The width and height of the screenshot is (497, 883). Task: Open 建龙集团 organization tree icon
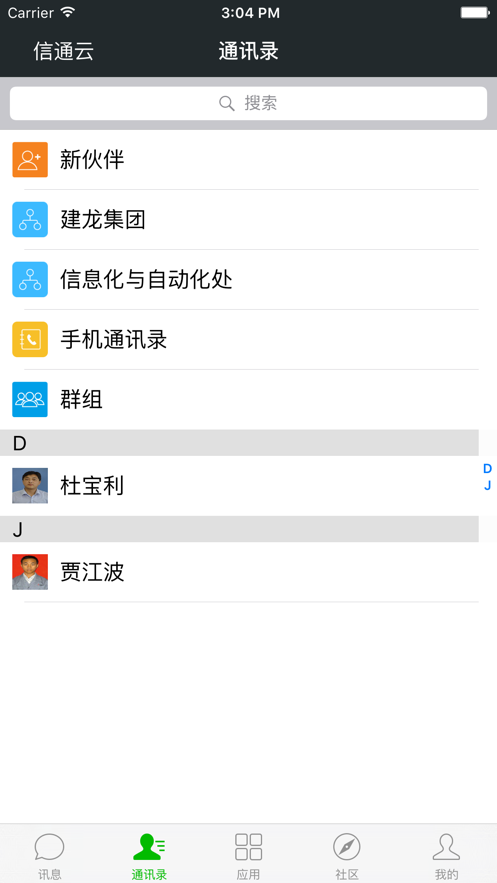point(30,220)
